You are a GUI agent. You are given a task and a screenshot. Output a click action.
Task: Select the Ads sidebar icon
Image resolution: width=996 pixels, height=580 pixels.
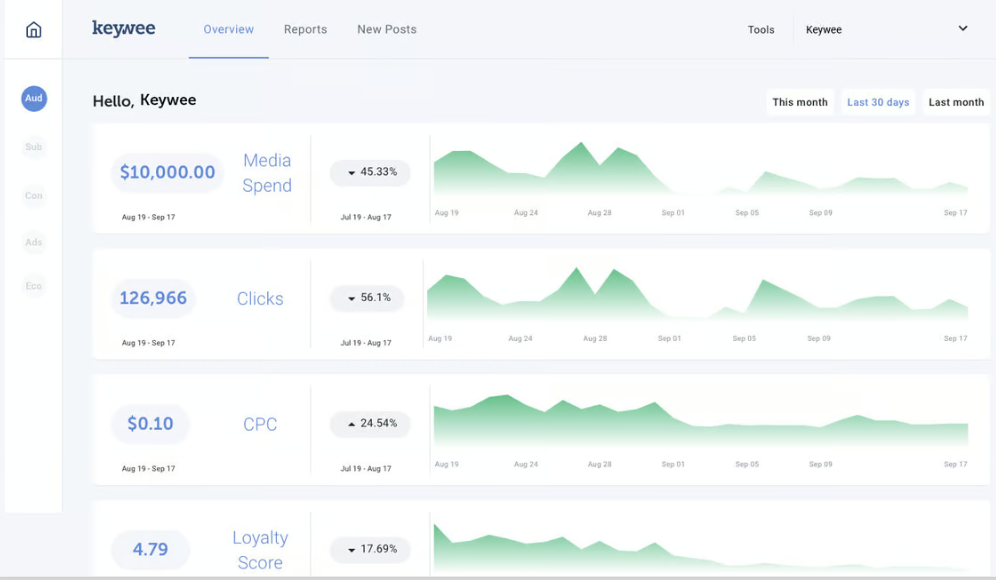tap(34, 242)
